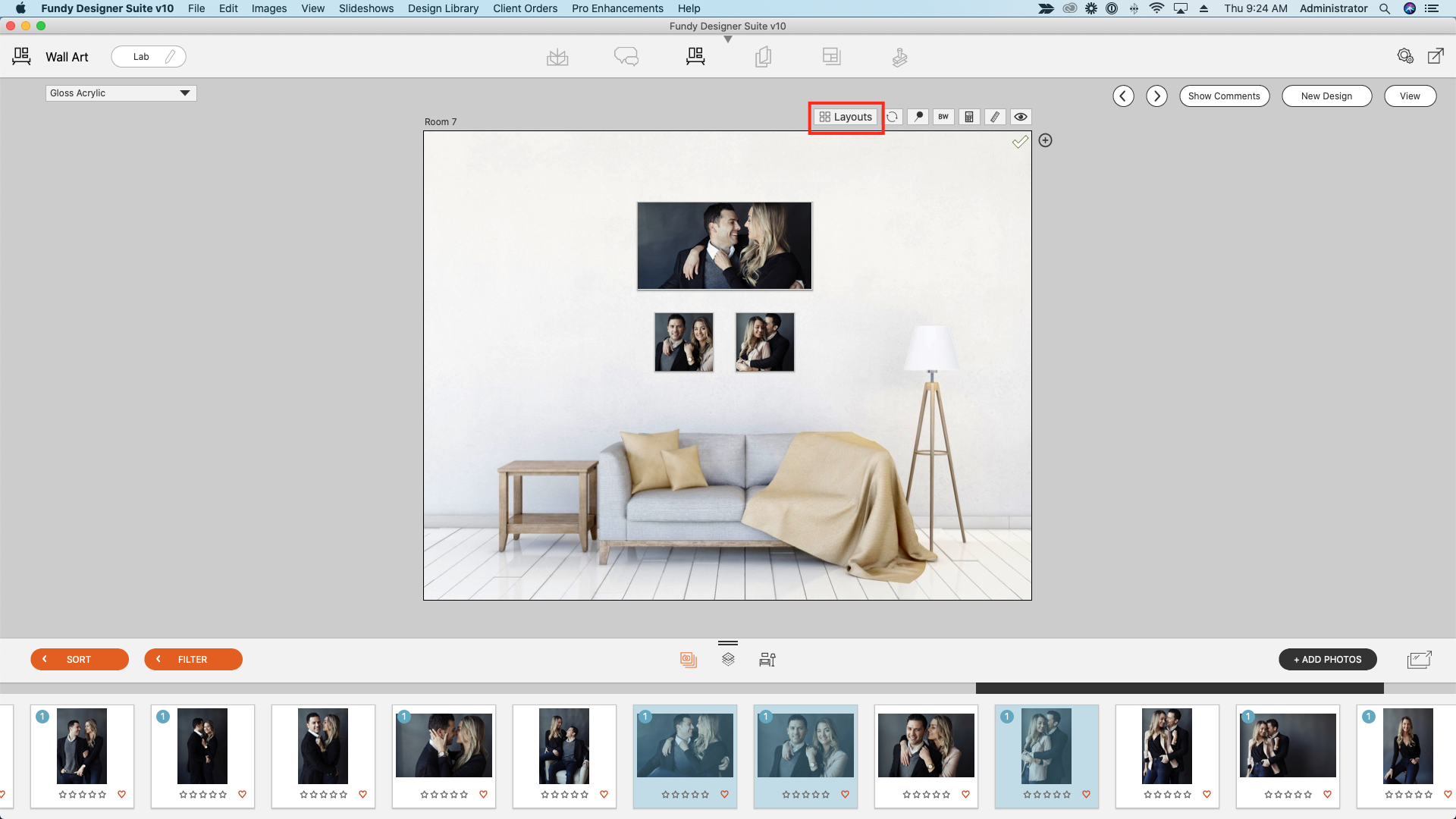1456x819 pixels.
Task: Open the settings gear icon
Action: tap(1405, 56)
